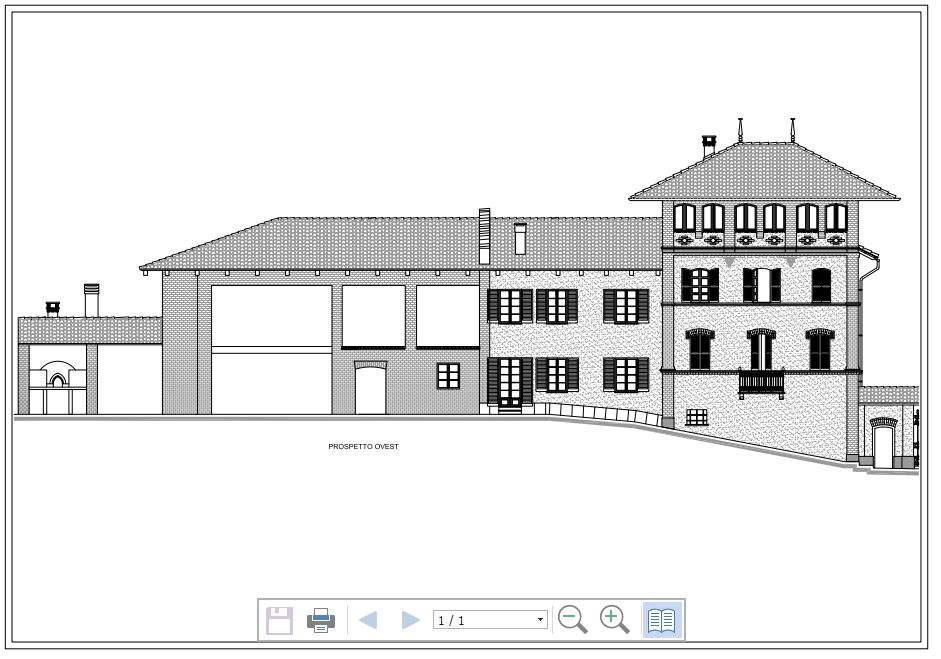Viewport: 941px width, 659px height.
Task: Print the drawing with printer icon
Action: [321, 620]
